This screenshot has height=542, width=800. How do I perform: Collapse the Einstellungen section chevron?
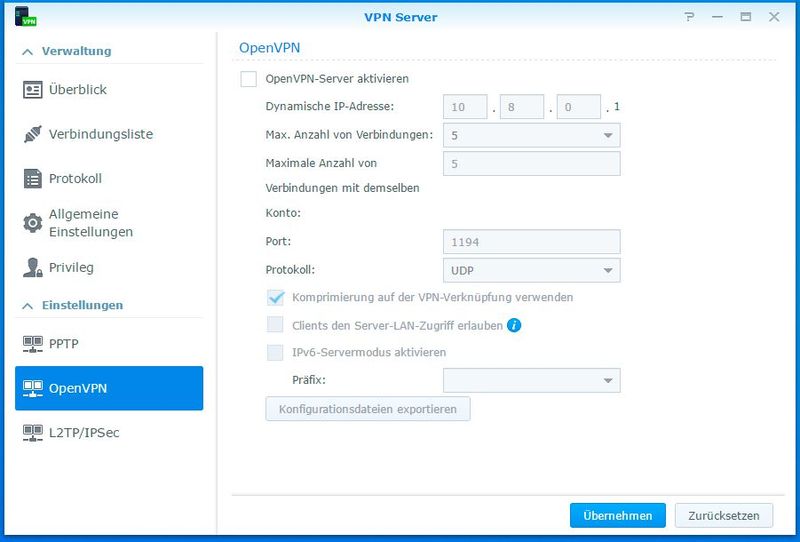point(28,306)
